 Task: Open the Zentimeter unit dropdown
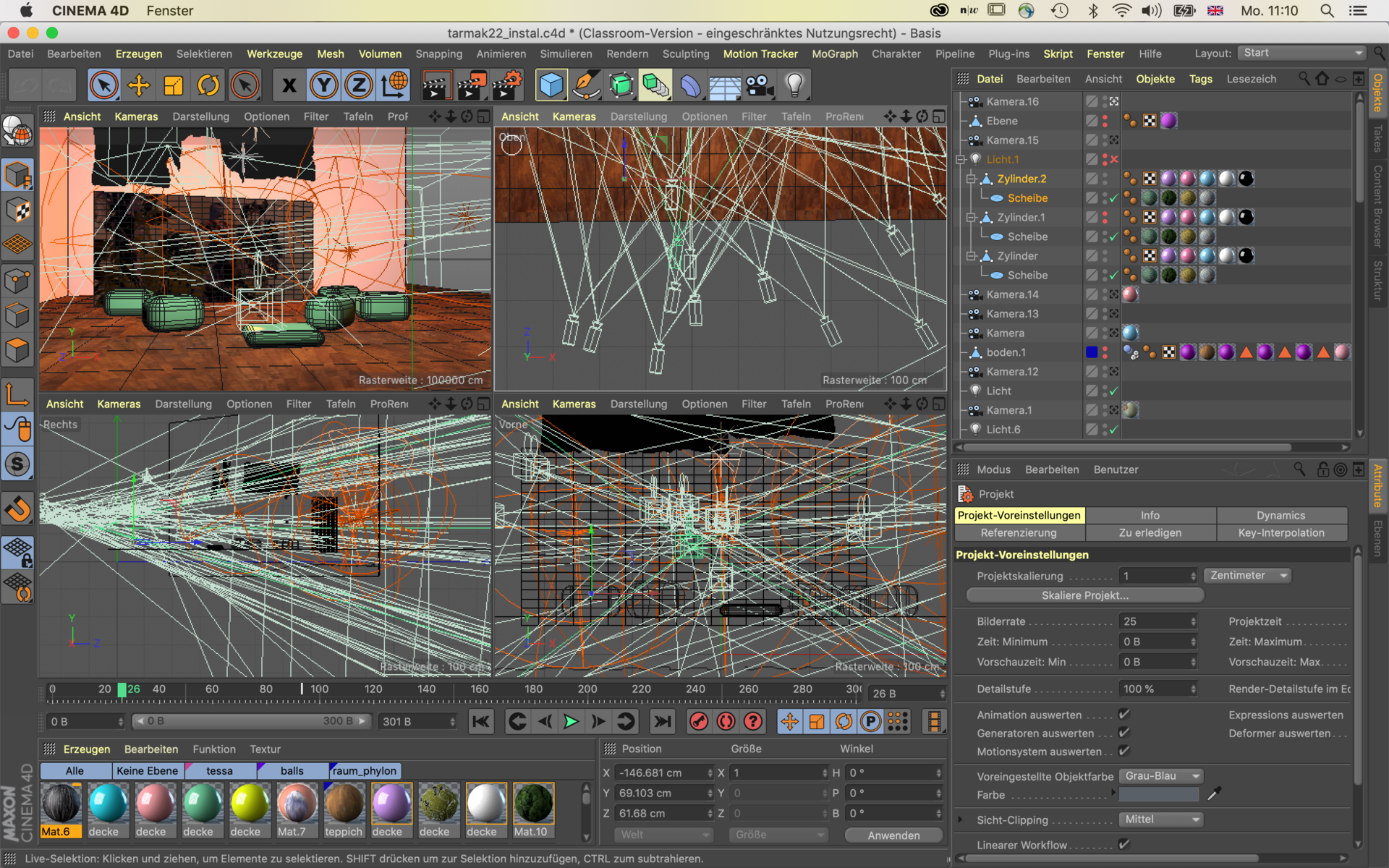tap(1248, 575)
